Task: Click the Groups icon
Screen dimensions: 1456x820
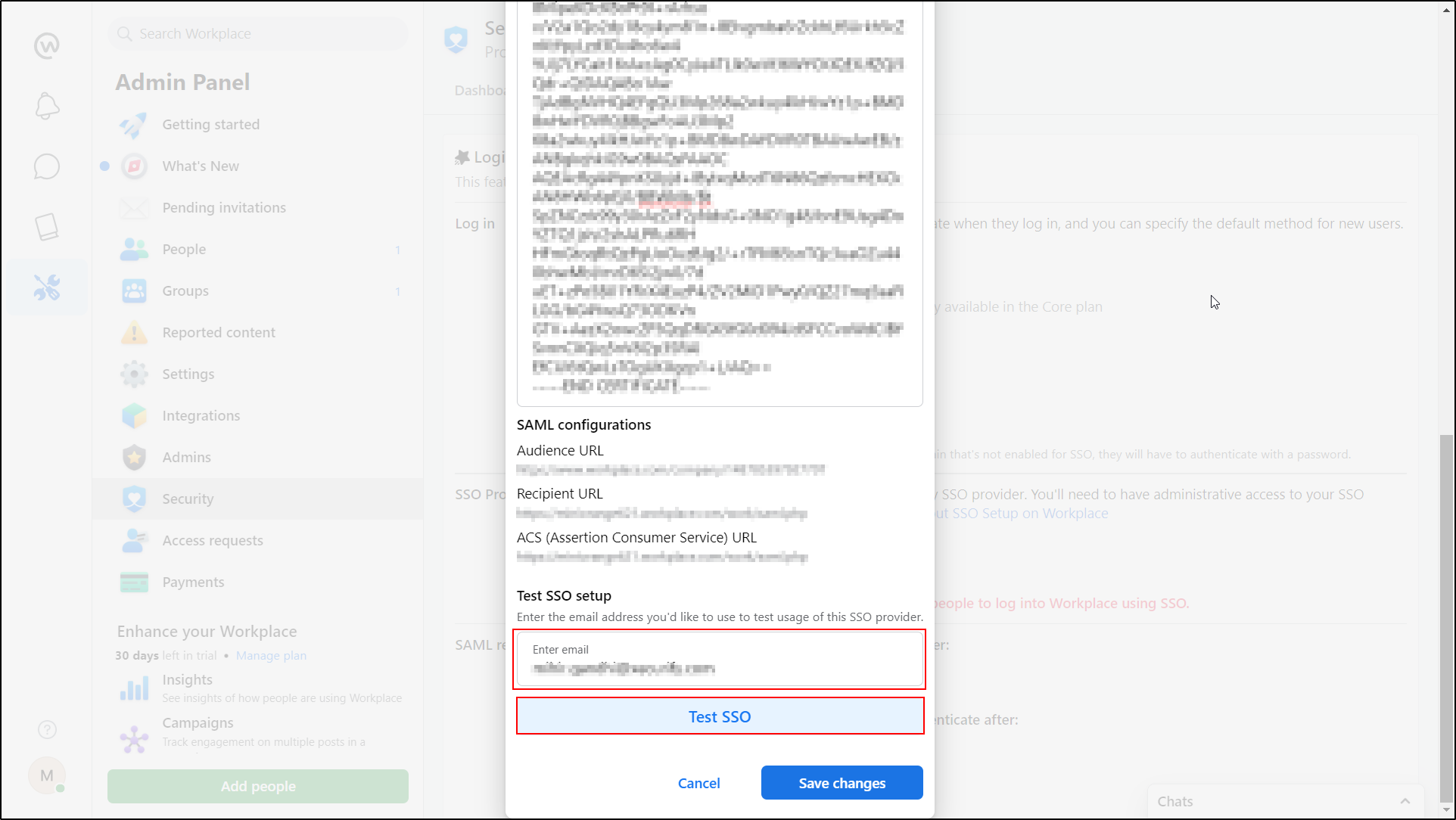Action: pyautogui.click(x=134, y=290)
